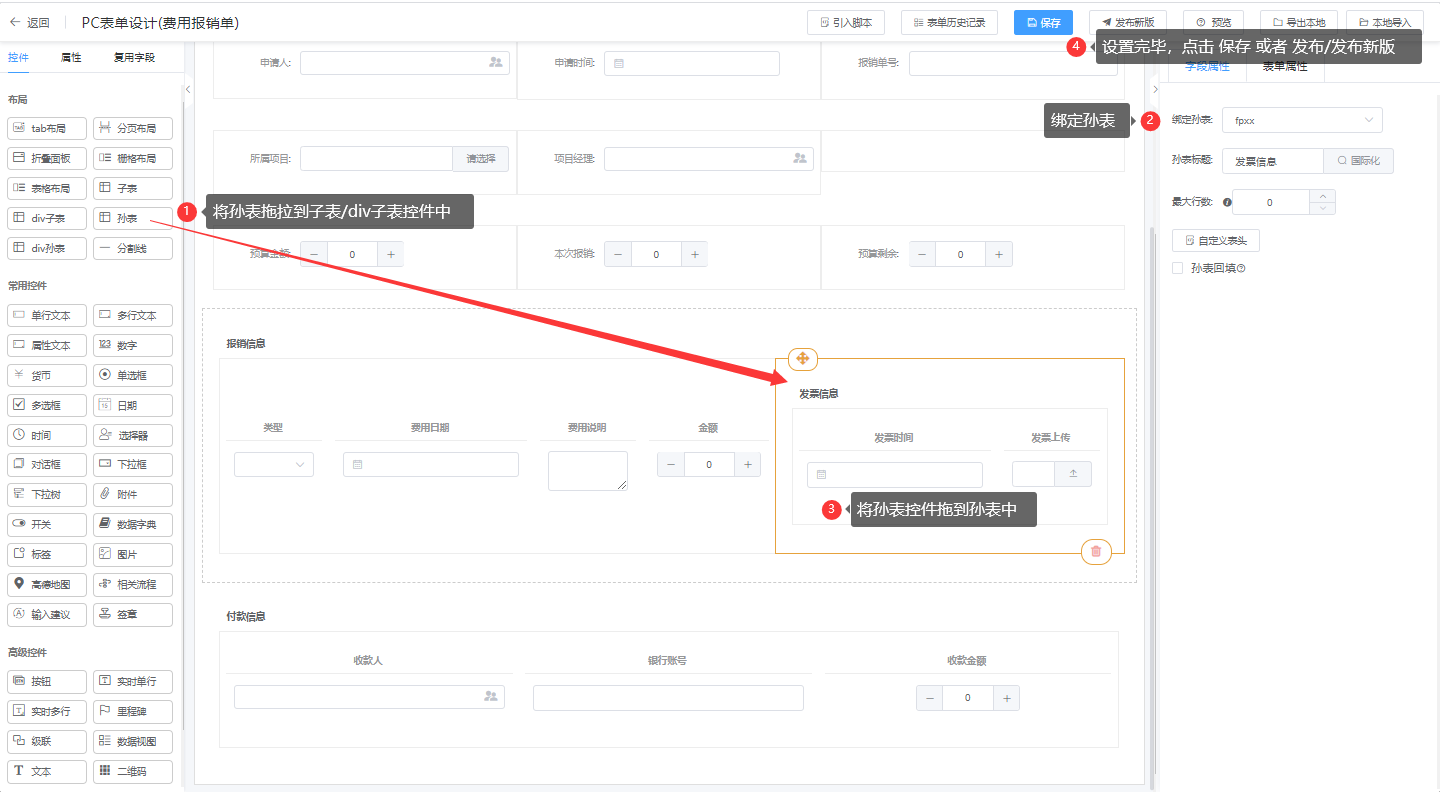1440x792 pixels.
Task: Decrease the 最大行数 value
Action: click(x=1322, y=208)
